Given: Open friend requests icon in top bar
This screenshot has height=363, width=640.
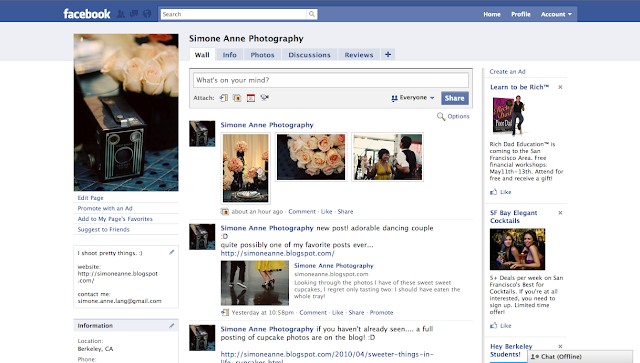Looking at the screenshot, I should pyautogui.click(x=121, y=14).
